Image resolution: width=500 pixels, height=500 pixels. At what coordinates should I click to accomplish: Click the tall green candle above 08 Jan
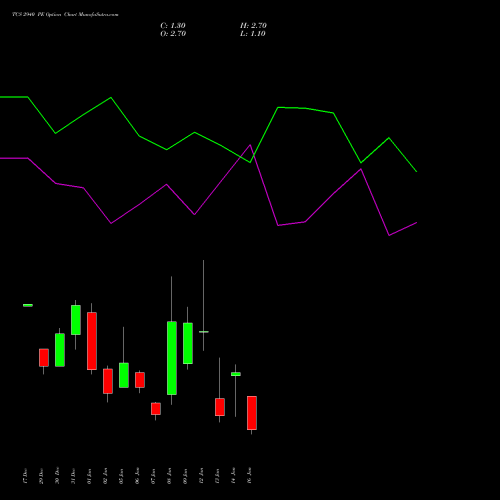click(x=172, y=358)
